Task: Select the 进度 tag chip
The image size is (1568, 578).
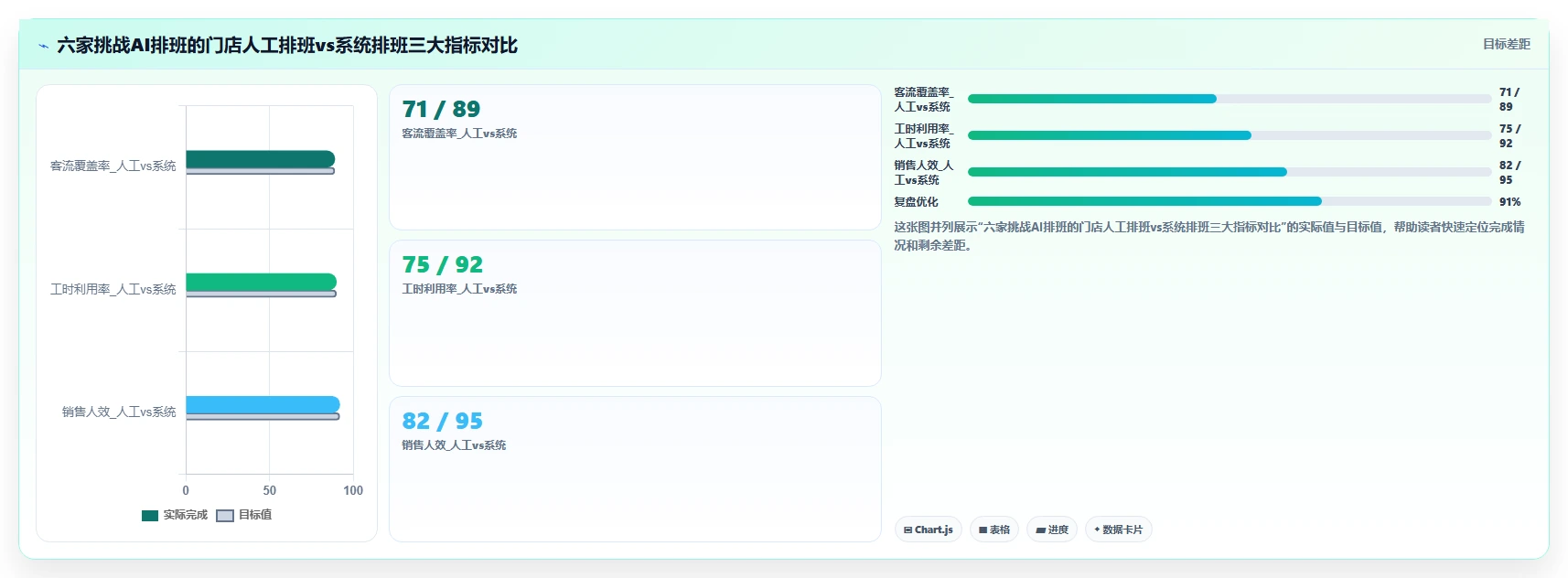Action: coord(1052,530)
